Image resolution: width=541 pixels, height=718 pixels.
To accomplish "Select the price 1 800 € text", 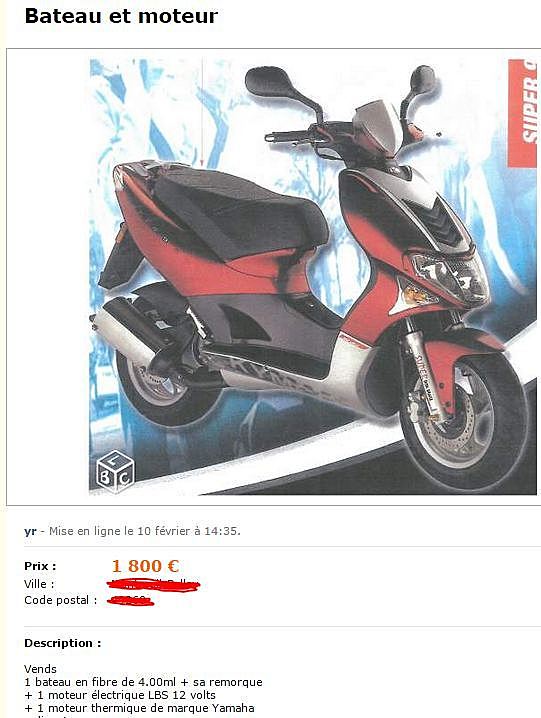I will (145, 566).
